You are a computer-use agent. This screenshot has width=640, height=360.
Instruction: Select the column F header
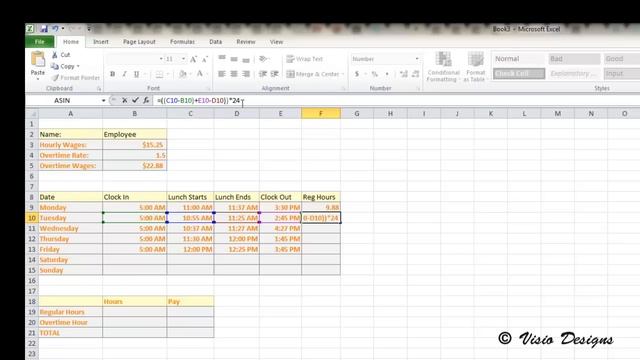pos(321,113)
